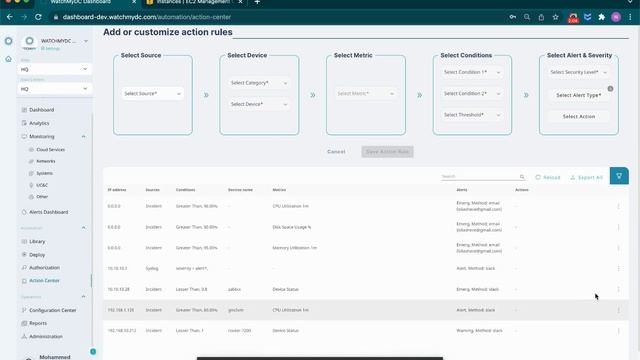Click Select Alert Type button

point(578,95)
